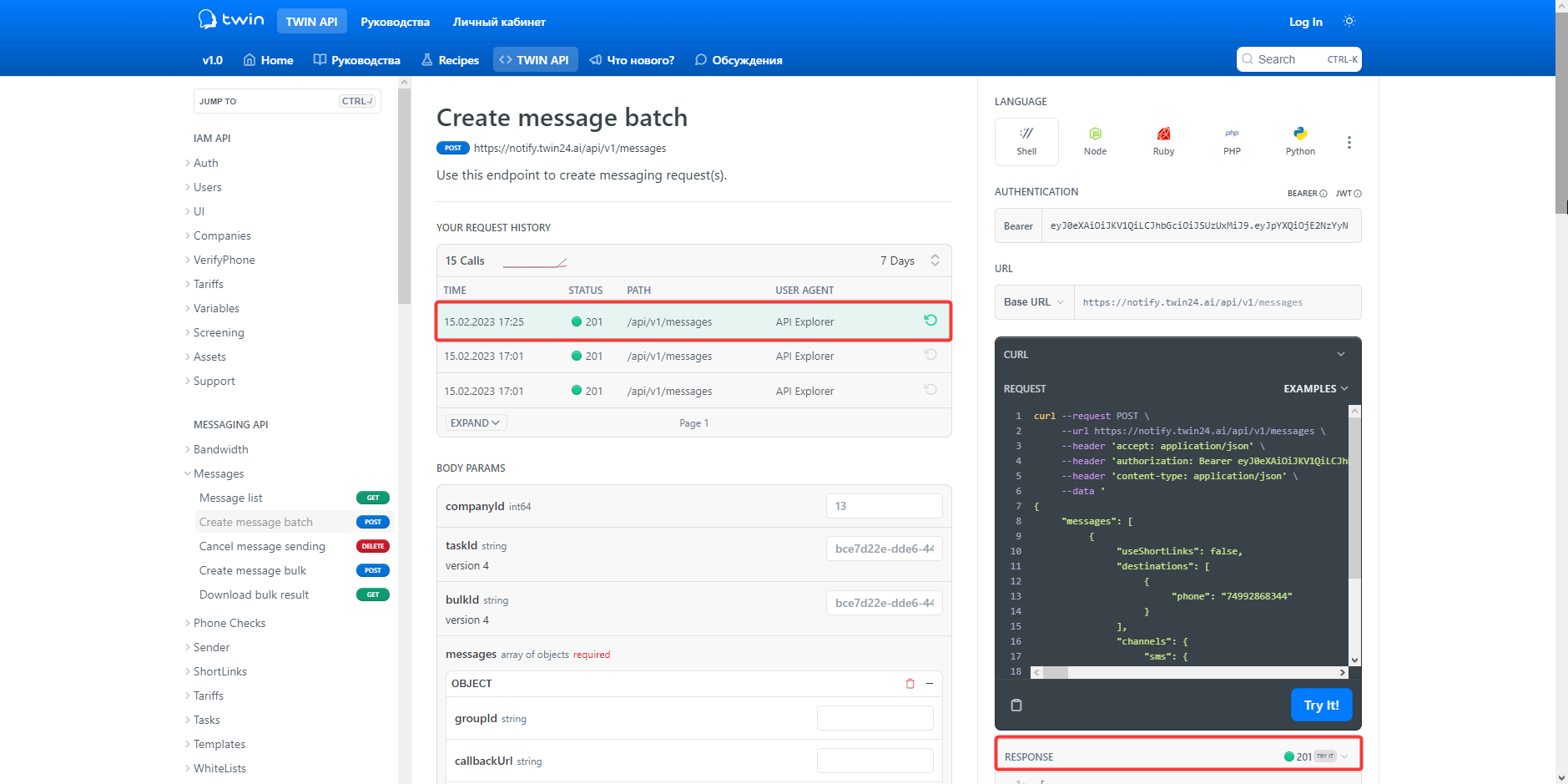Edit the bulkId field
This screenshot has height=784, width=1568.
click(884, 603)
